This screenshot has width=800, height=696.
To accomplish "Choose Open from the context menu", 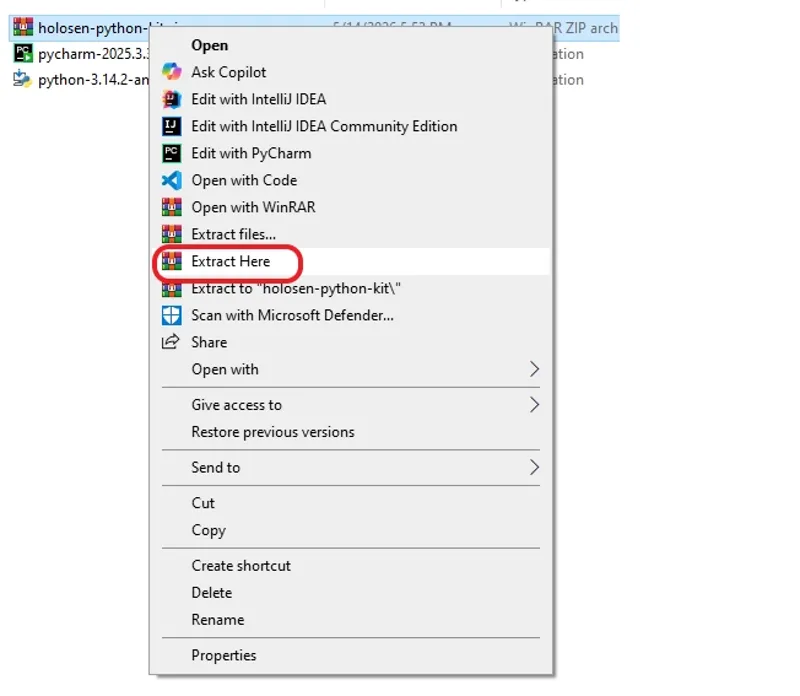I will [x=351, y=45].
